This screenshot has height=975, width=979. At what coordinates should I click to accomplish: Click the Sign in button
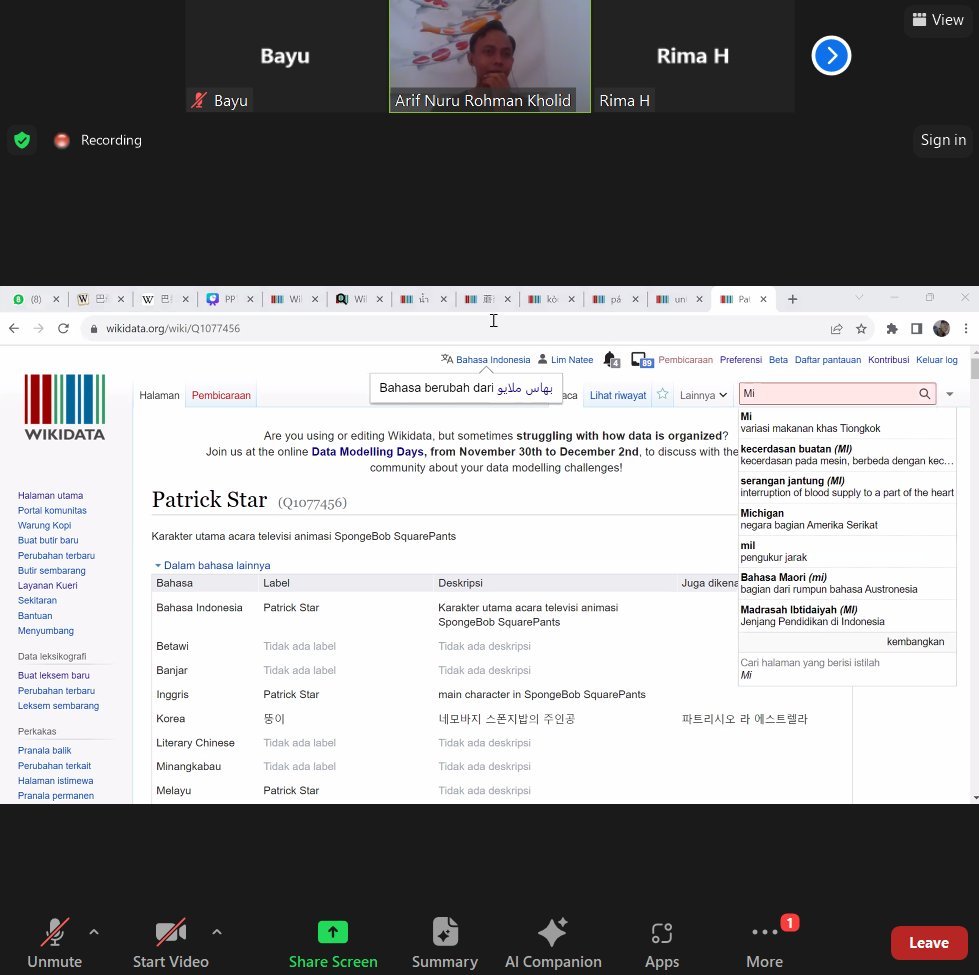click(x=942, y=140)
